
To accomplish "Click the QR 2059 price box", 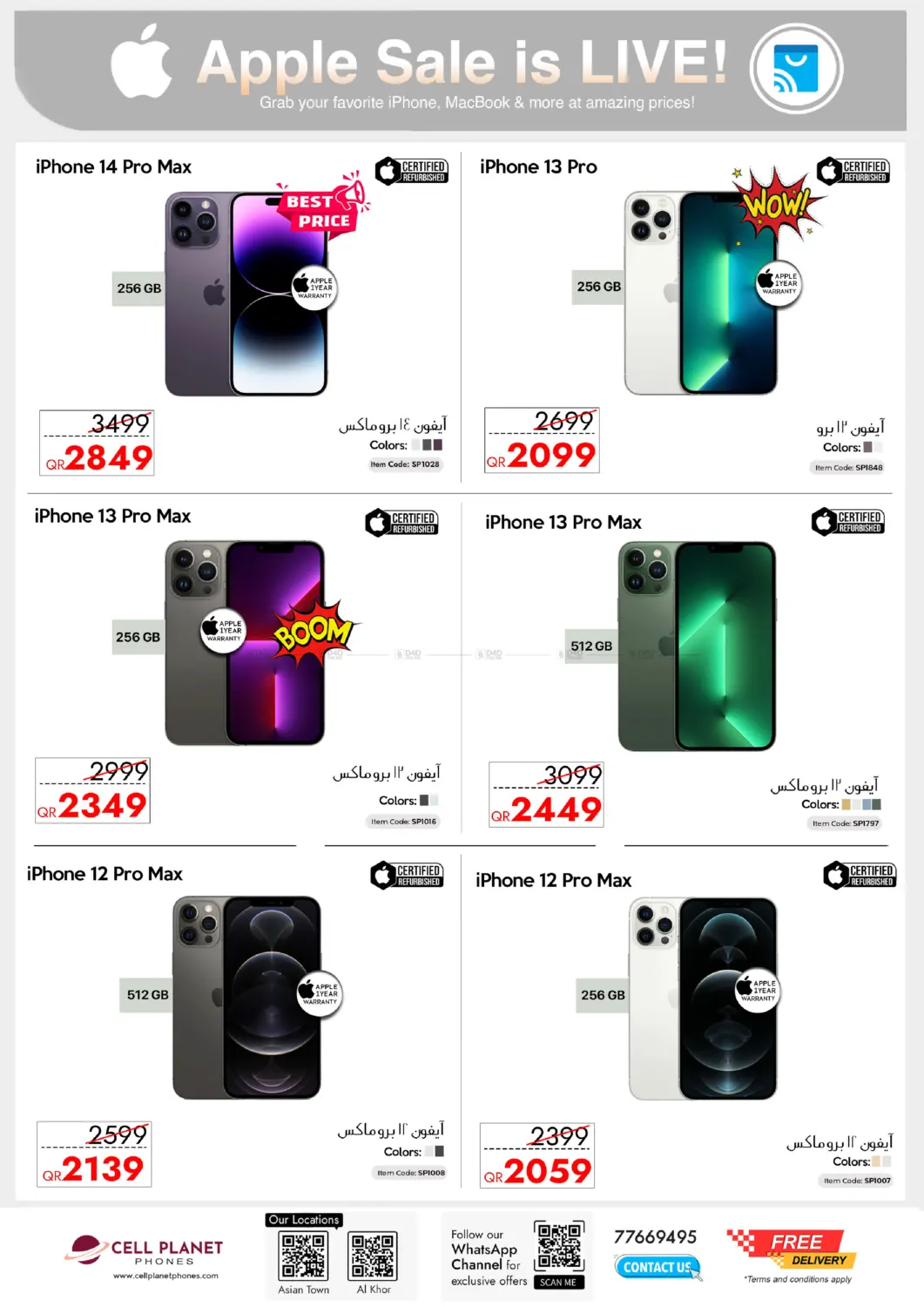I will [537, 1155].
